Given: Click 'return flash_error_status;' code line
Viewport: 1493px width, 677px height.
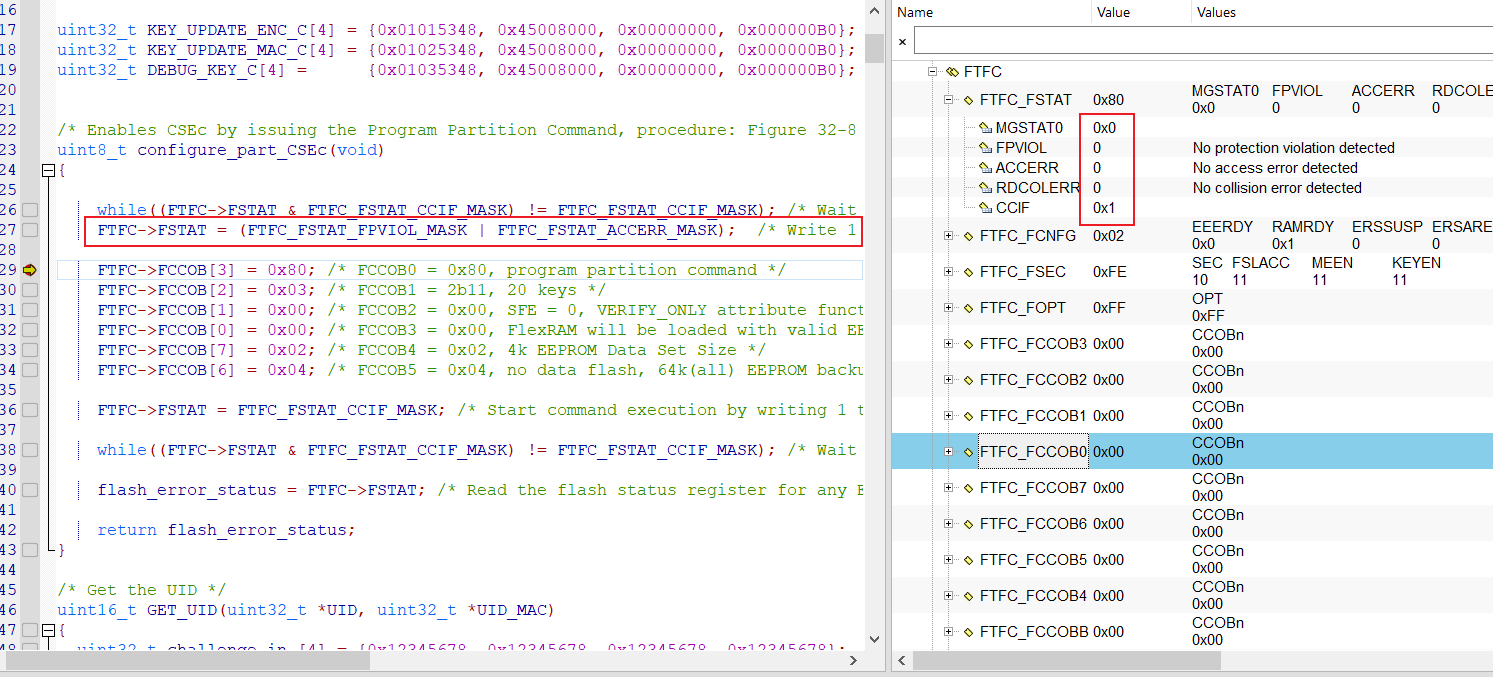Looking at the screenshot, I should [x=226, y=530].
